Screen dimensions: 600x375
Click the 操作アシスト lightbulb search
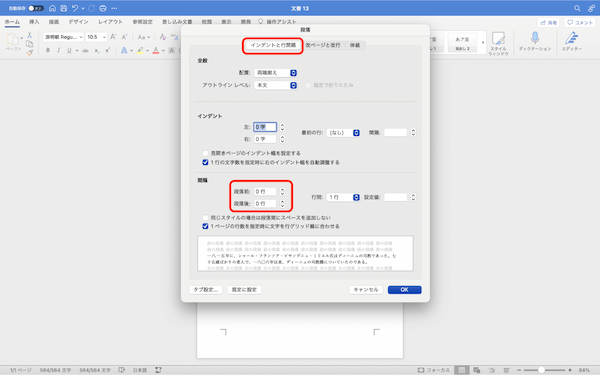tap(277, 22)
